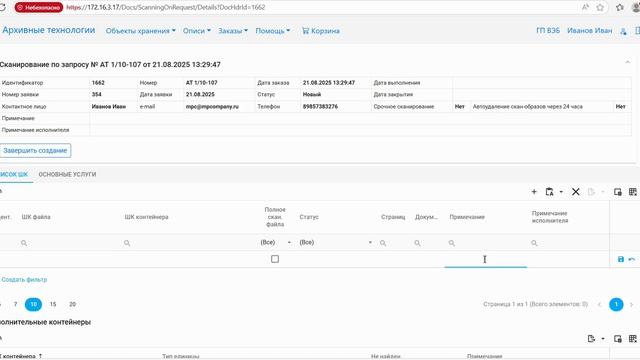Click the Докум. filter search field
Image resolution: width=640 pixels, height=360 pixels.
[x=429, y=243]
